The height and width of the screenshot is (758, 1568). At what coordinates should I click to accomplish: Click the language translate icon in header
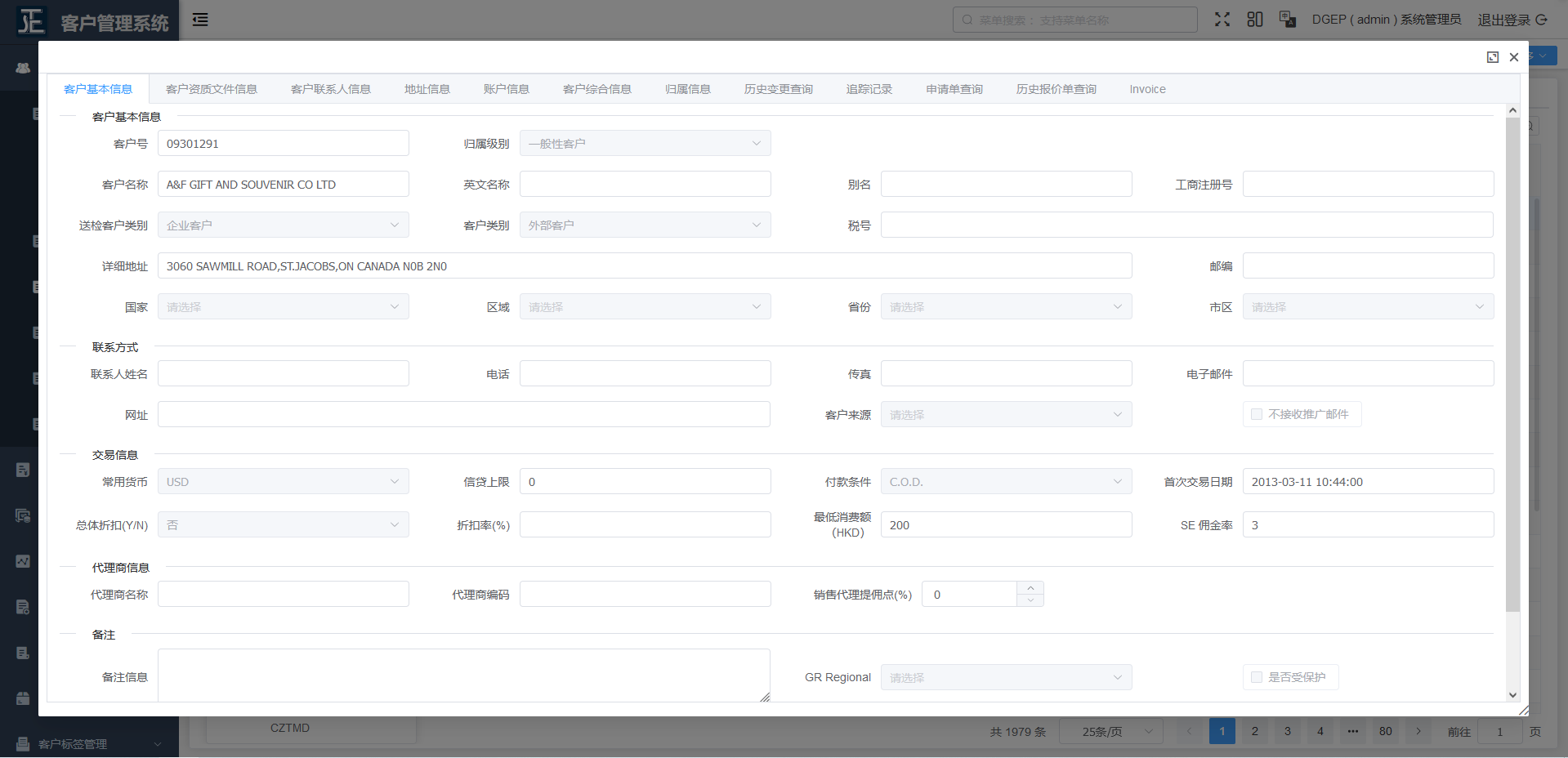click(x=1288, y=20)
